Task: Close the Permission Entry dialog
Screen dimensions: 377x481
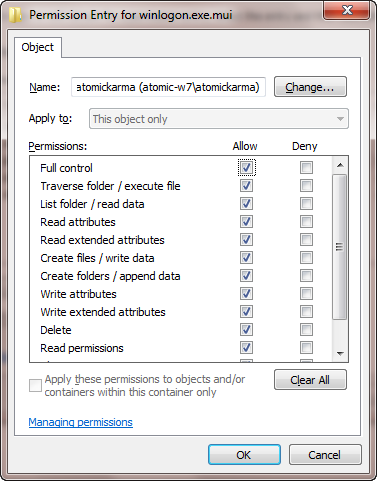Action: coord(347,10)
